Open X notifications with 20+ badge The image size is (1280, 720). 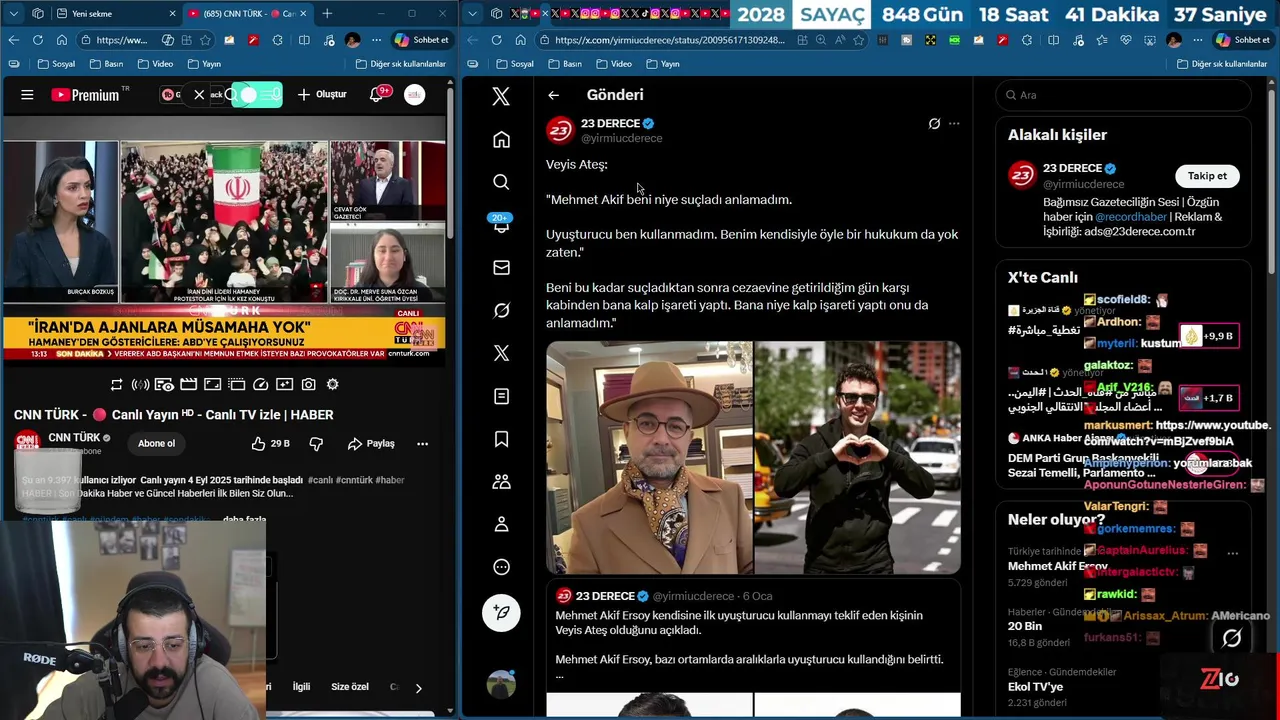(501, 224)
